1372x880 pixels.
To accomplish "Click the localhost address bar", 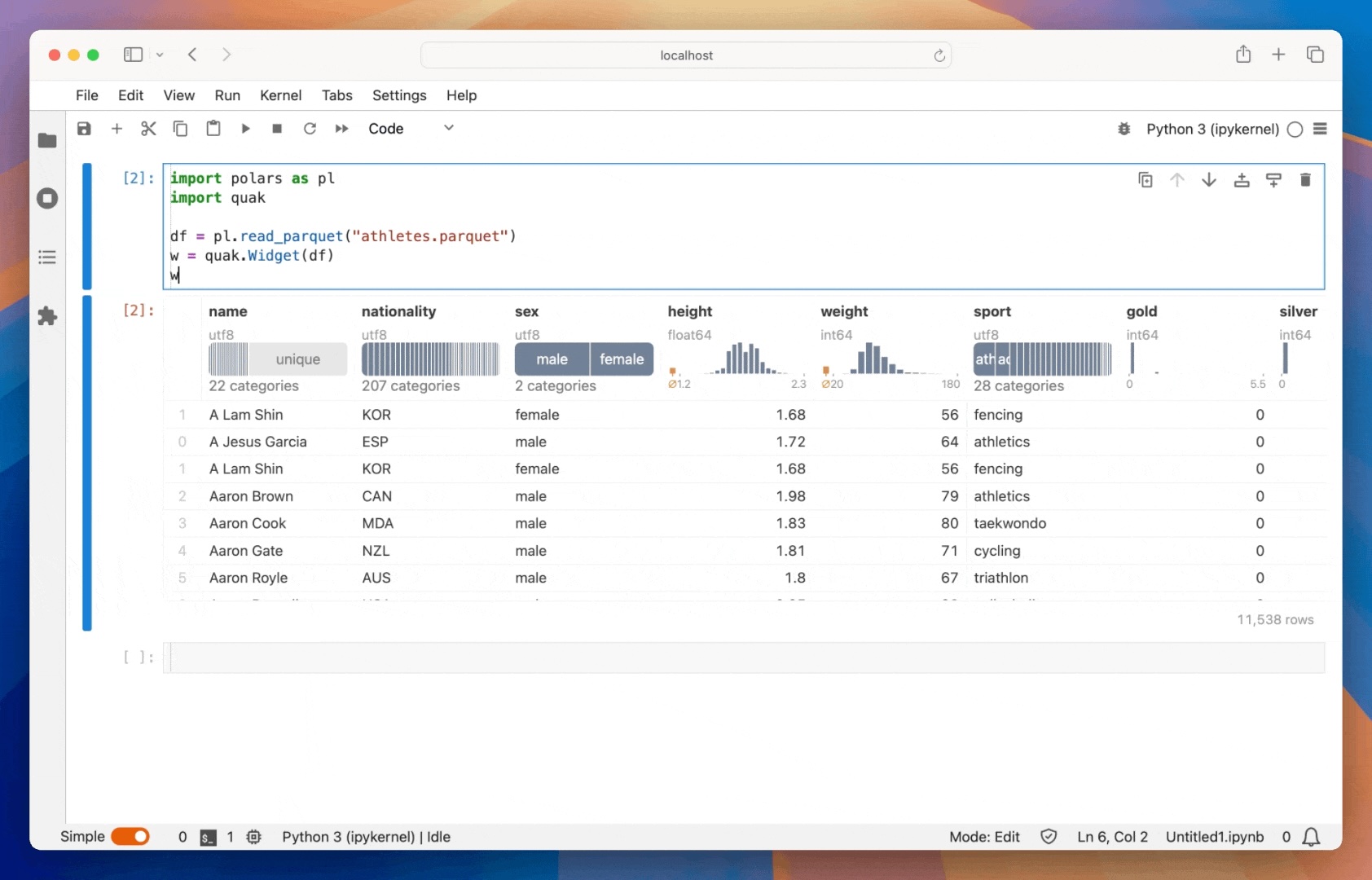I will (x=686, y=55).
